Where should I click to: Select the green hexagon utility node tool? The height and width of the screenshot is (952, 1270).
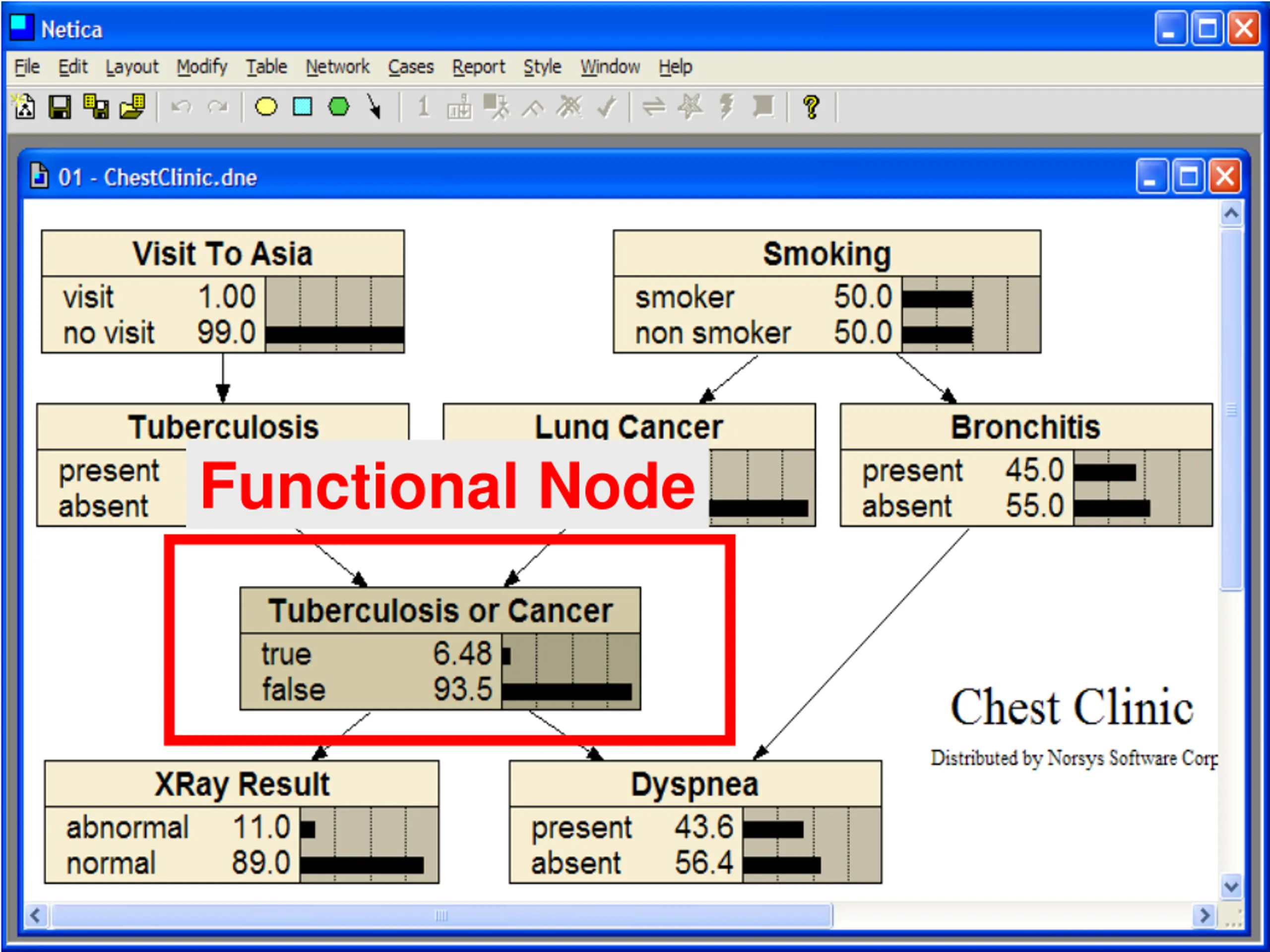(x=339, y=107)
